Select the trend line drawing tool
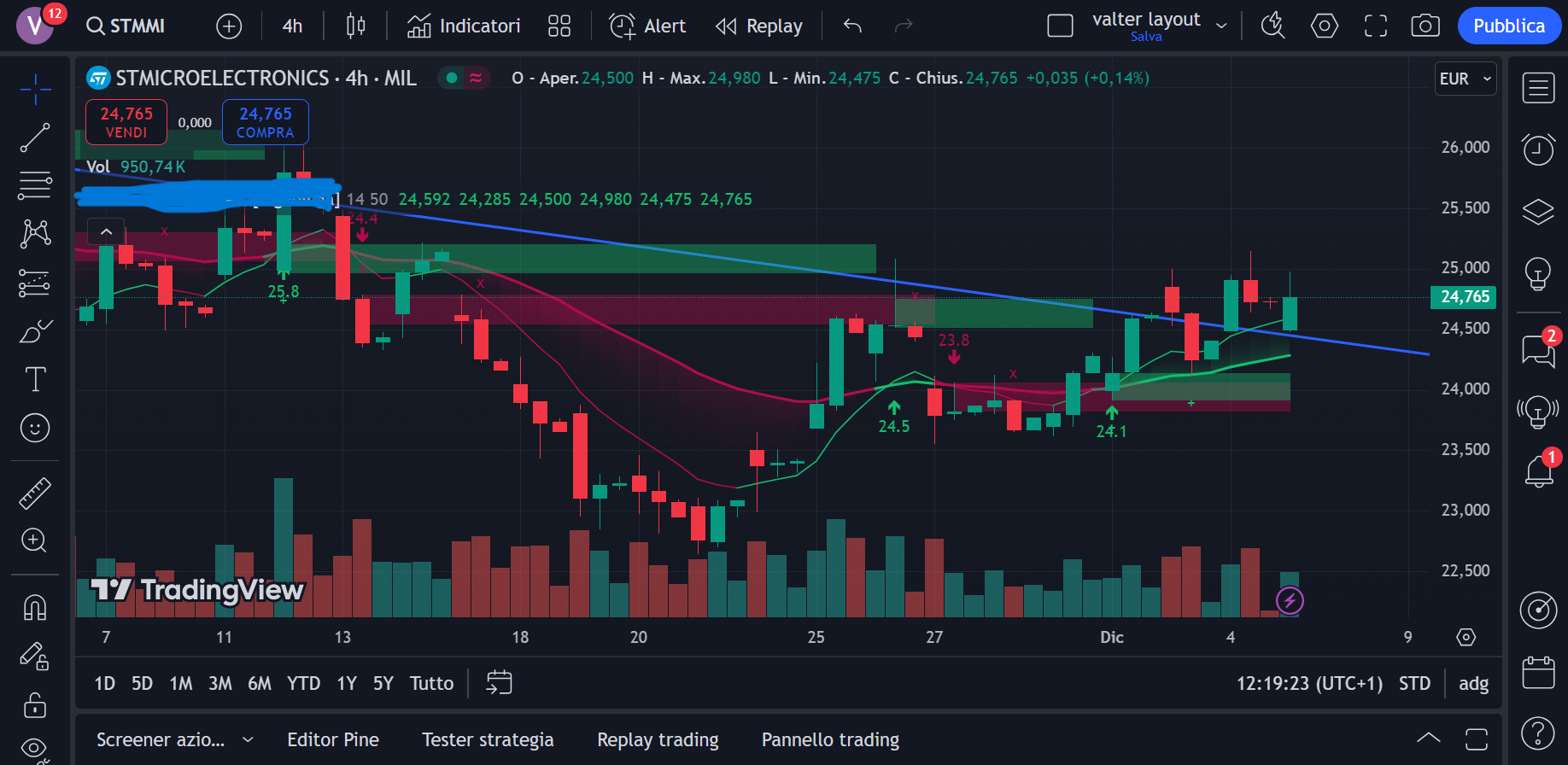 (35, 137)
